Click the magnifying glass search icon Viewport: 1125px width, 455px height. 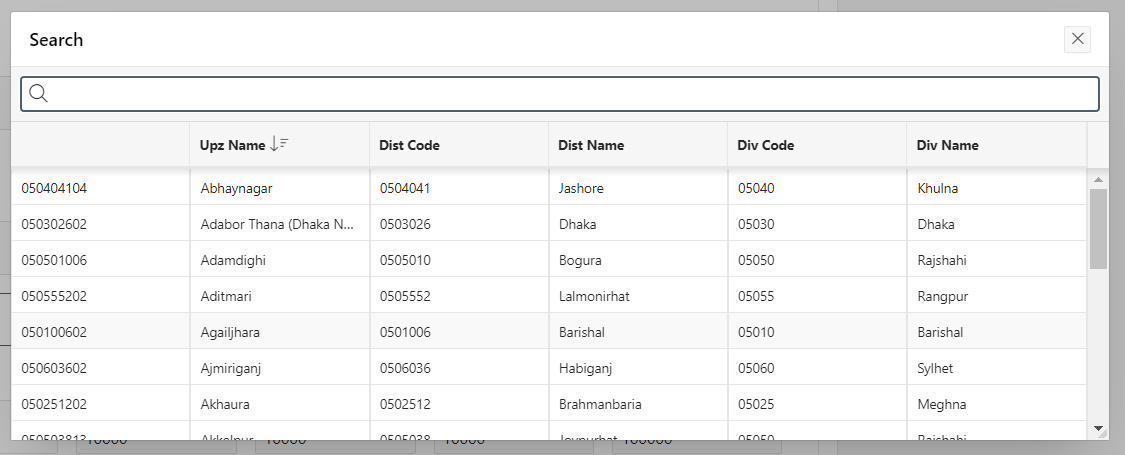[x=39, y=94]
